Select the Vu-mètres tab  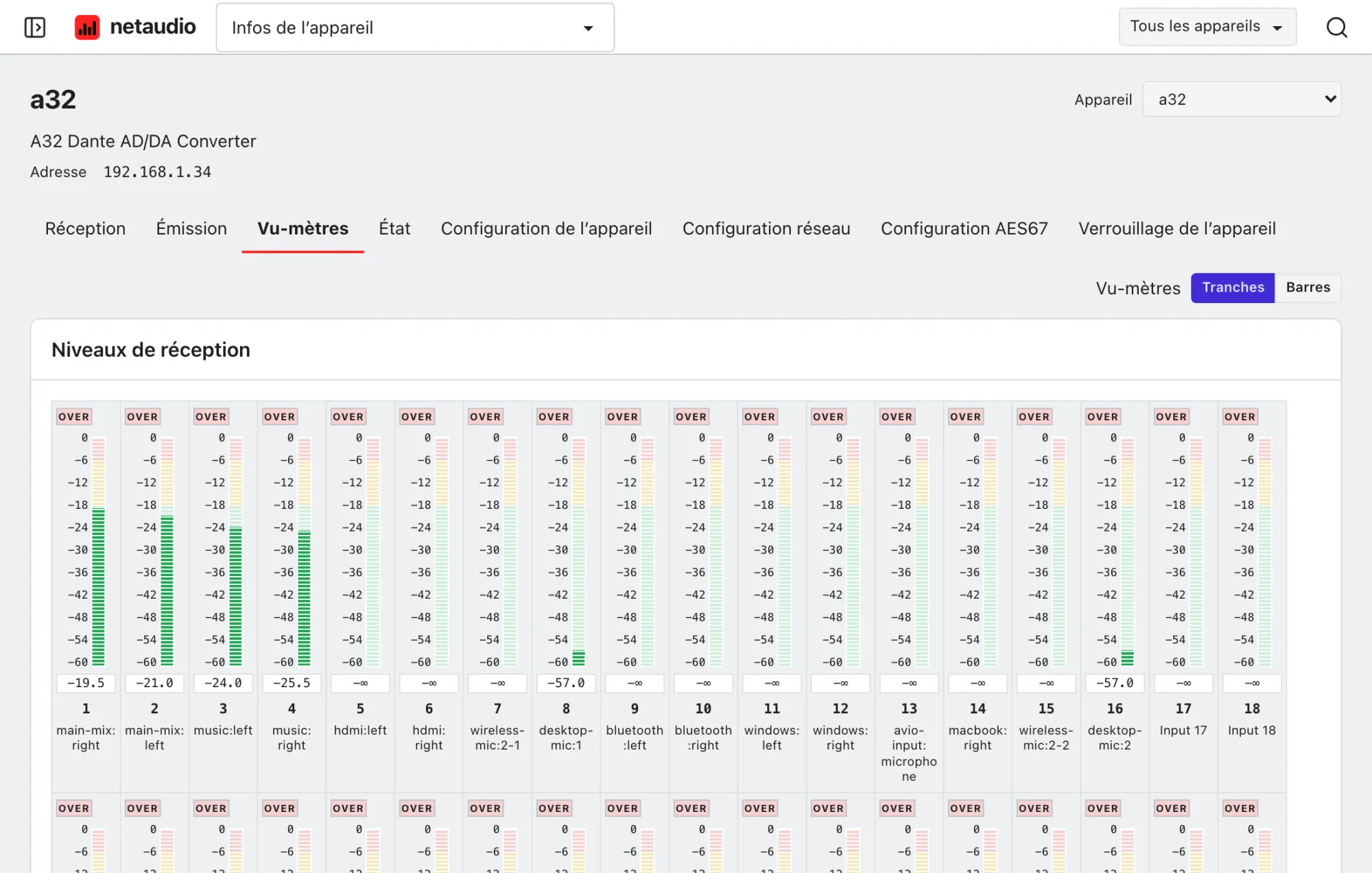[303, 228]
